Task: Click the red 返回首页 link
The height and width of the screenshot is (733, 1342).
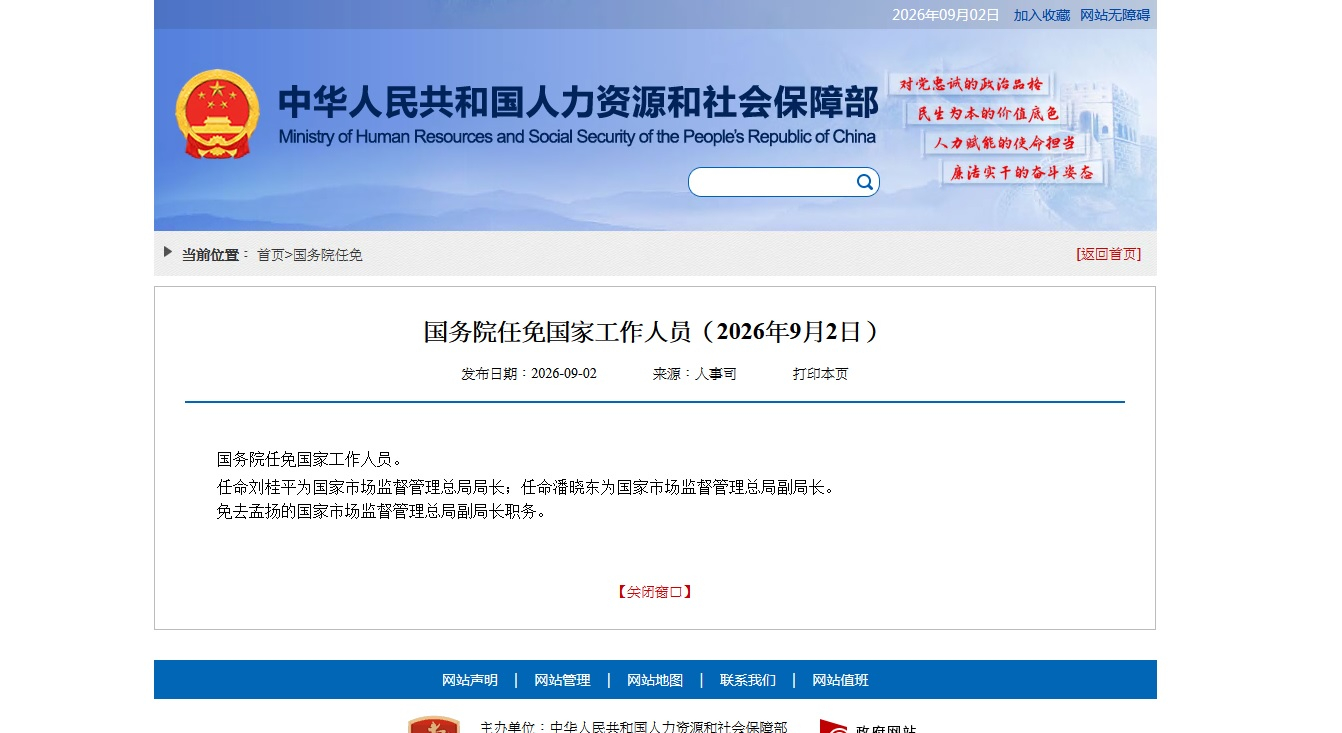Action: [x=1108, y=254]
